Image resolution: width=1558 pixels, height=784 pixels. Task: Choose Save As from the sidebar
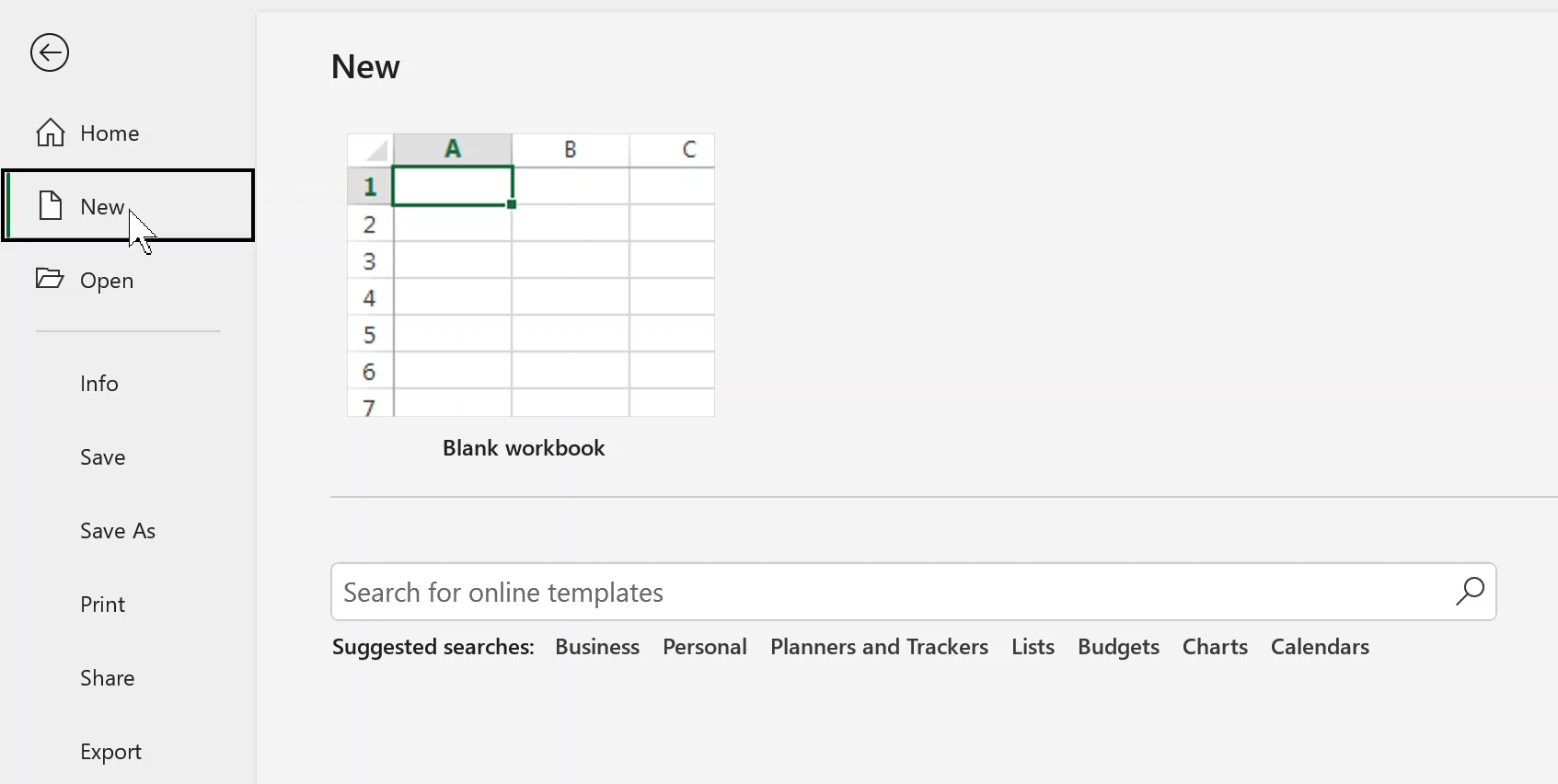[118, 531]
